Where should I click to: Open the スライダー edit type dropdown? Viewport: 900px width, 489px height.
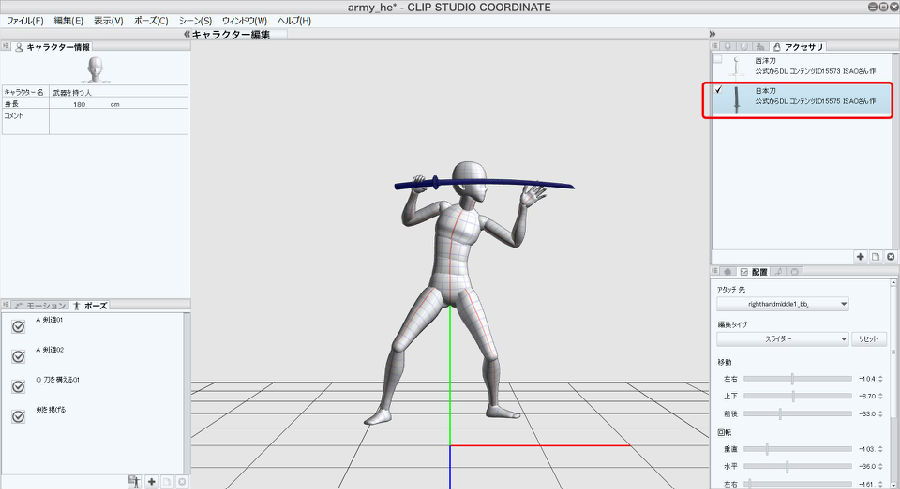click(x=782, y=339)
